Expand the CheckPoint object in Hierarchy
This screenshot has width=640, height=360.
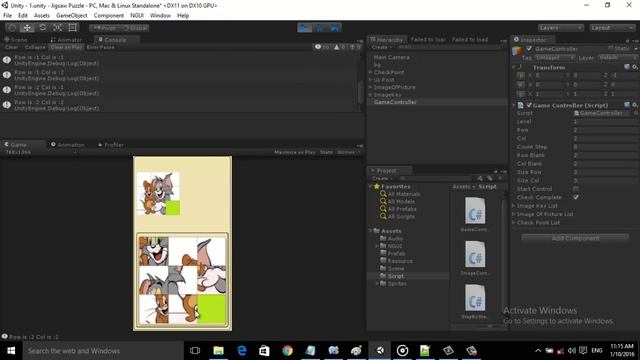point(371,72)
